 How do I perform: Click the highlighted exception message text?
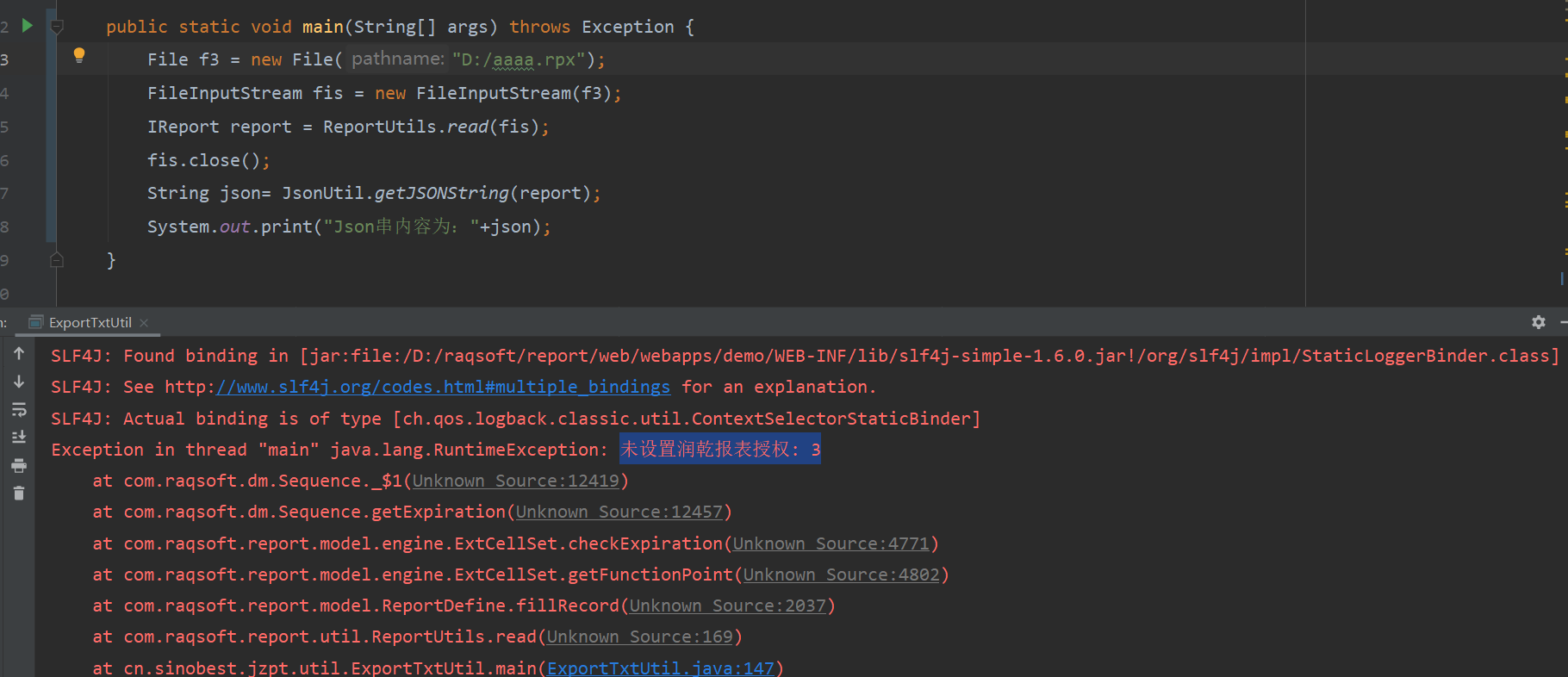click(719, 450)
